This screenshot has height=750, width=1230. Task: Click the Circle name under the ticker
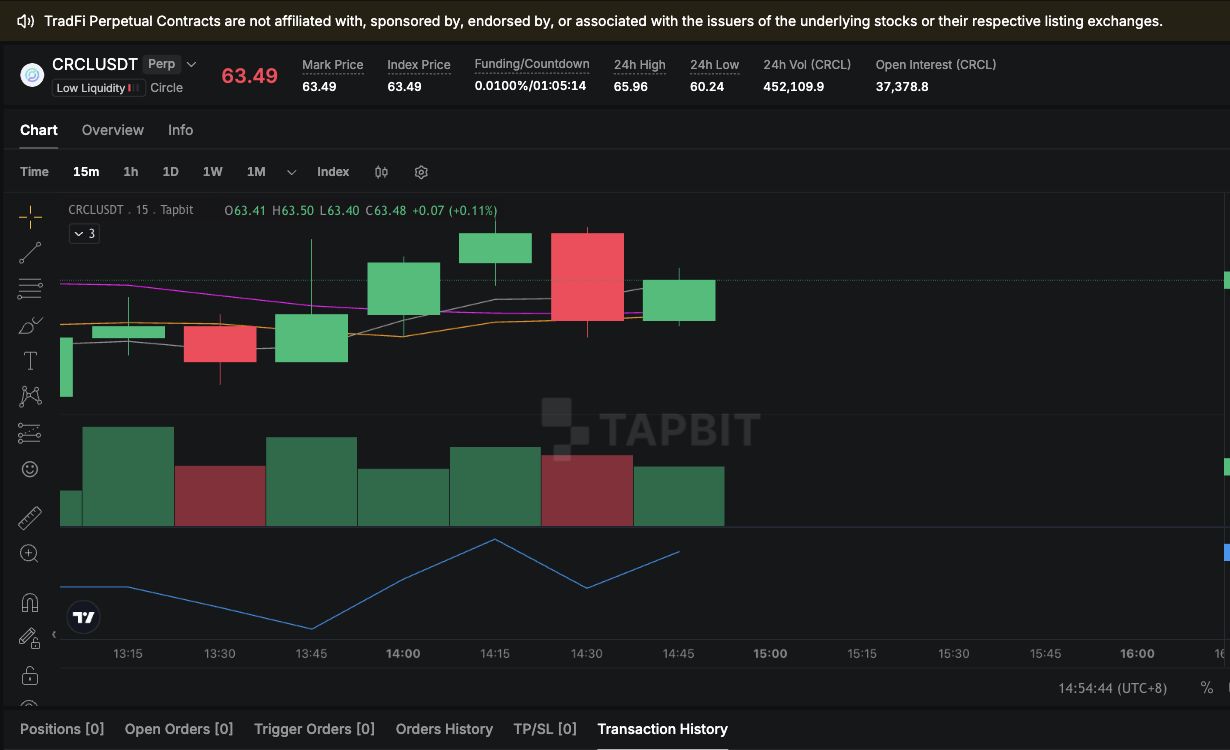tap(167, 88)
